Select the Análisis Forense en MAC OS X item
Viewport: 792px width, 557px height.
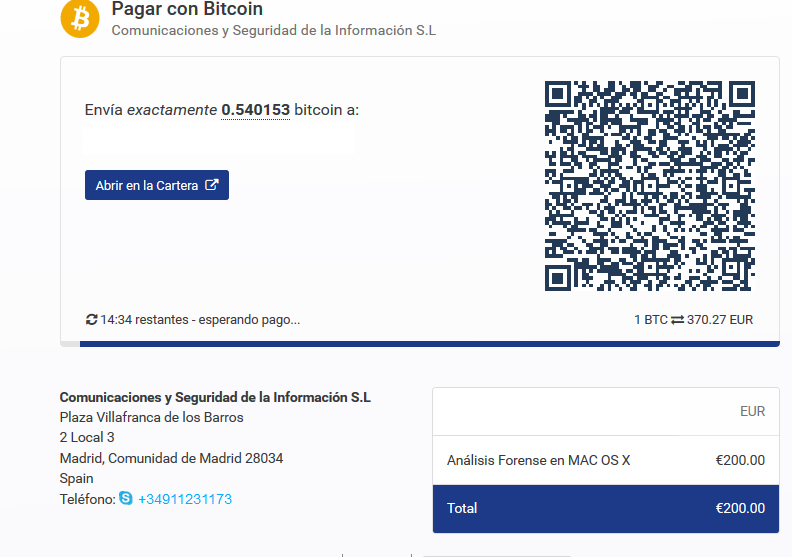538,460
